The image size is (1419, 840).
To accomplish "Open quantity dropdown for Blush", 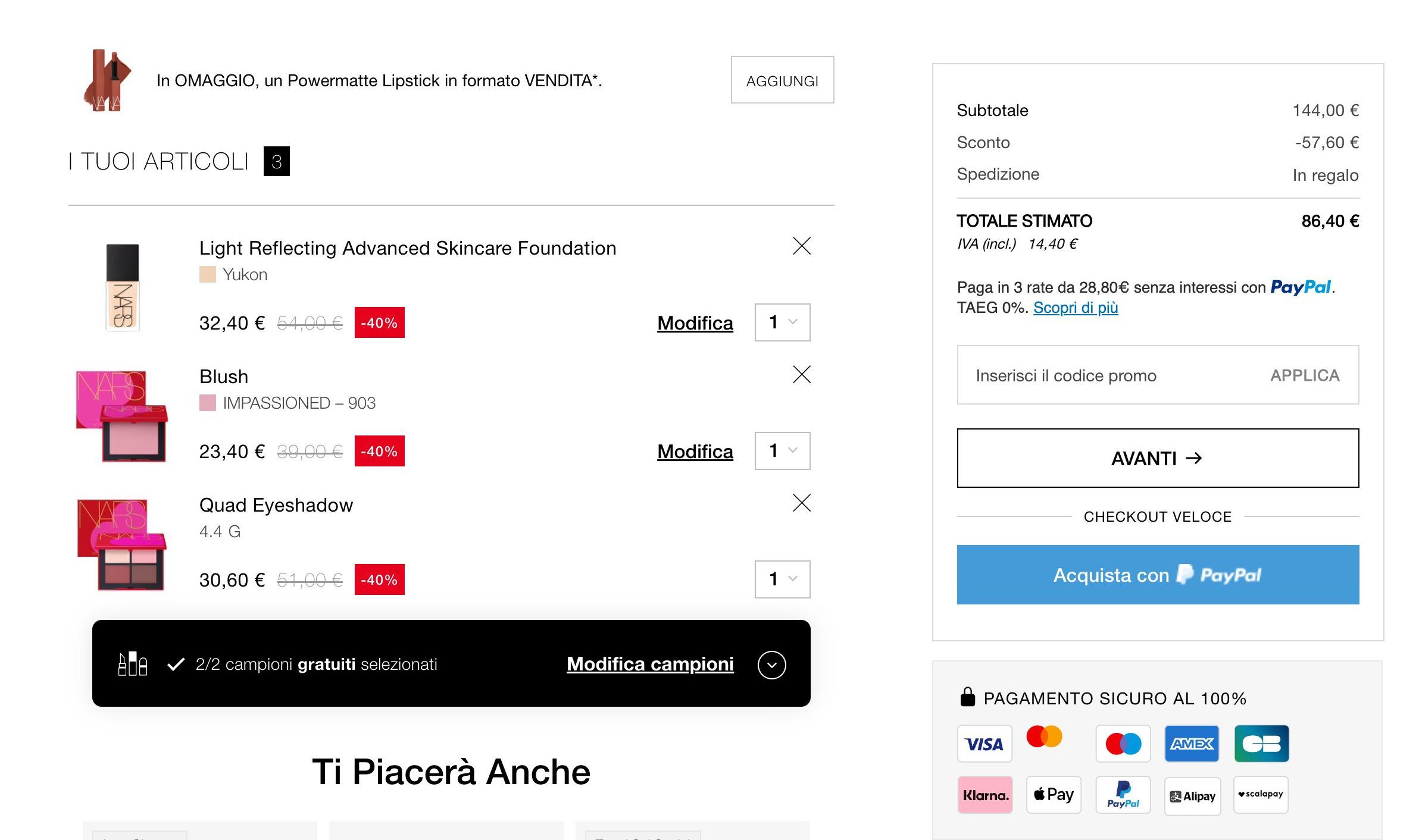I will (783, 451).
